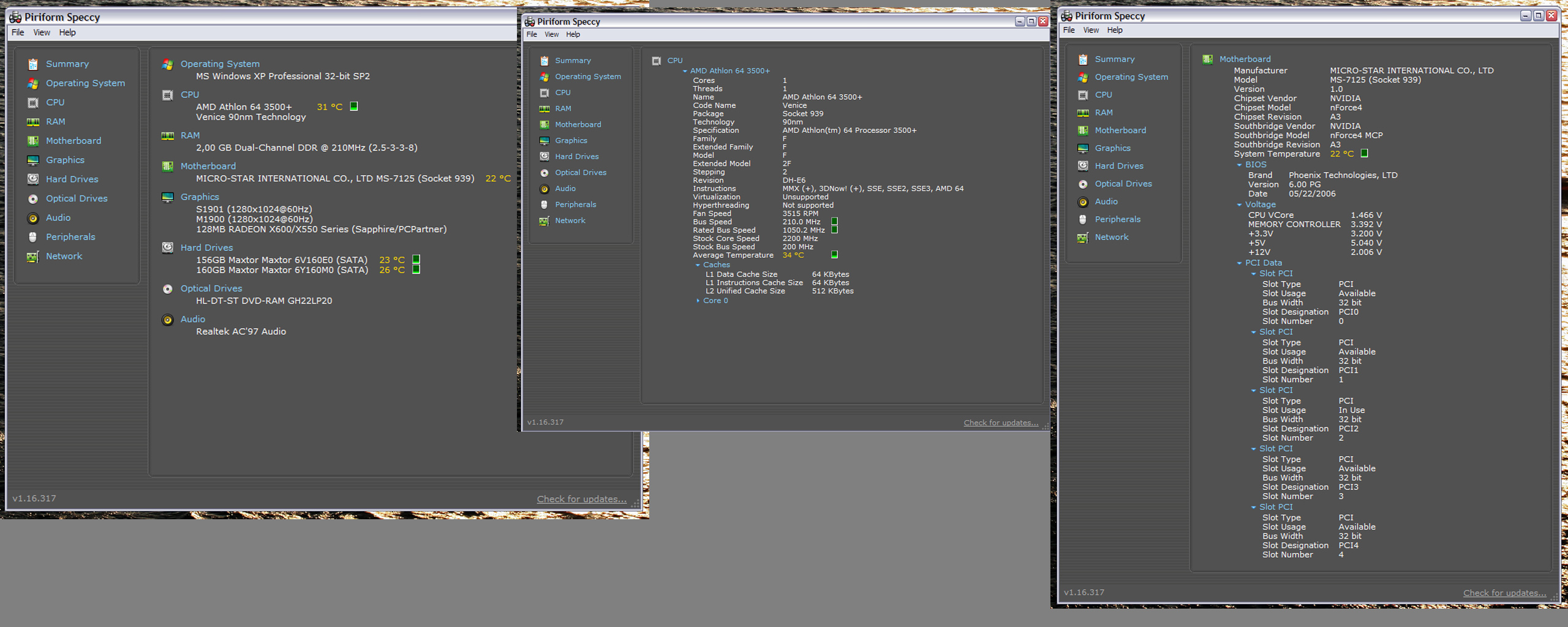1568x627 pixels.
Task: Click Audio icon in right Speccy window sidebar
Action: click(1083, 202)
